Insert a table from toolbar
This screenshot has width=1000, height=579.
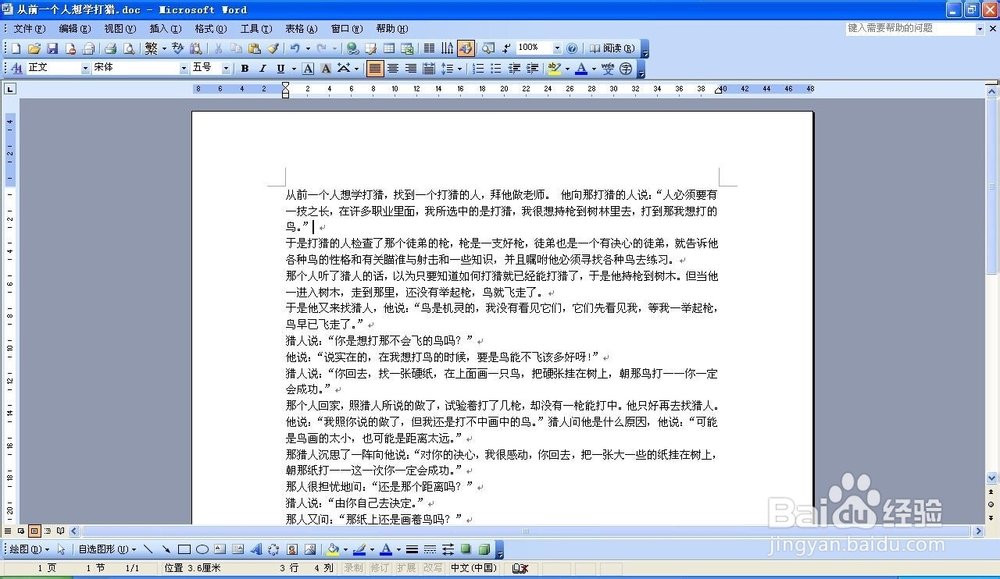tap(389, 48)
